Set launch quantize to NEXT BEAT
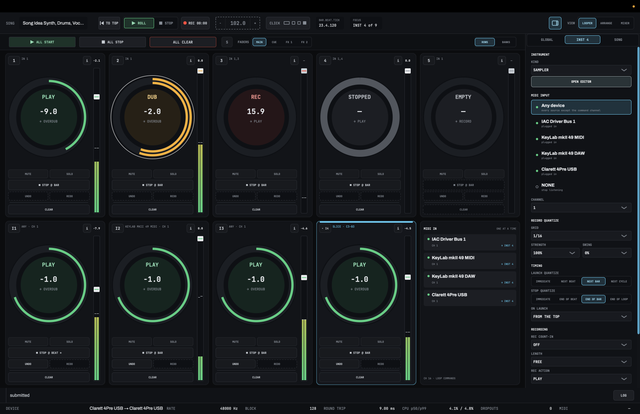 [568, 281]
